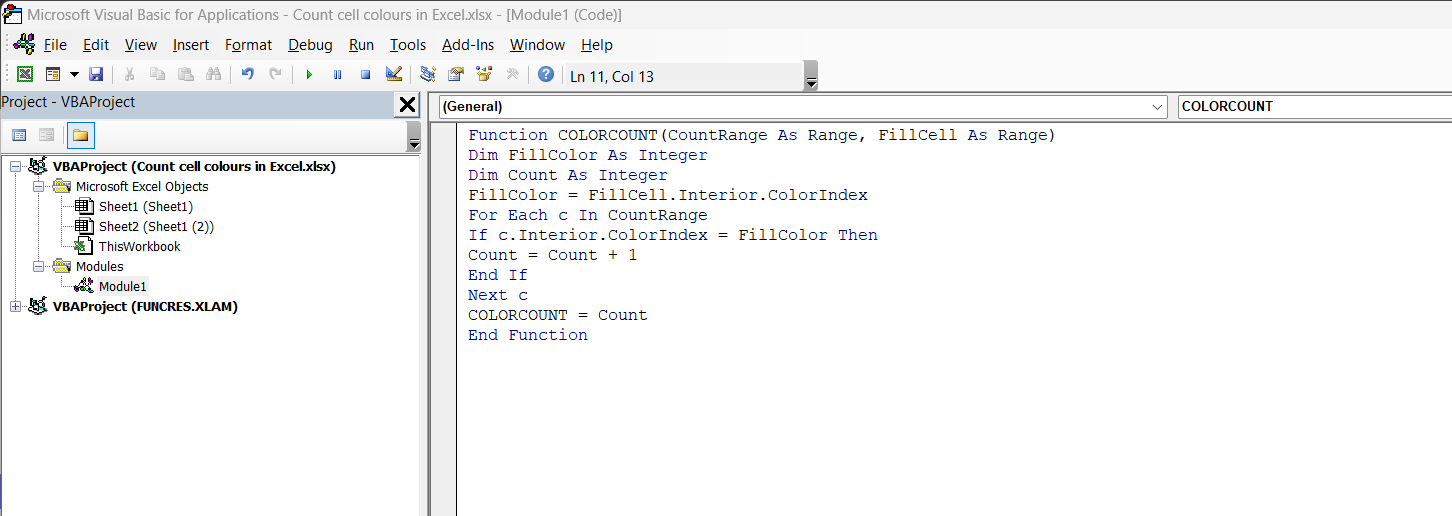
Task: Open the Properties Window icon
Action: [456, 75]
